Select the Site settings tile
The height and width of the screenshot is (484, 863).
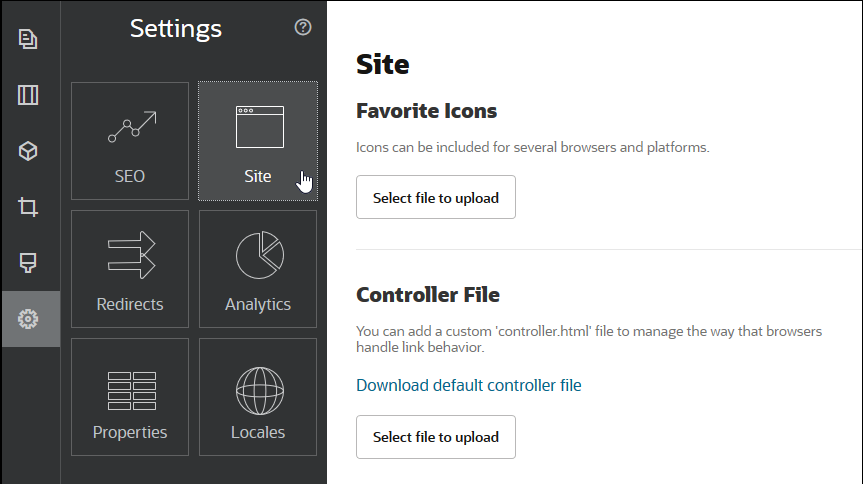tap(257, 141)
